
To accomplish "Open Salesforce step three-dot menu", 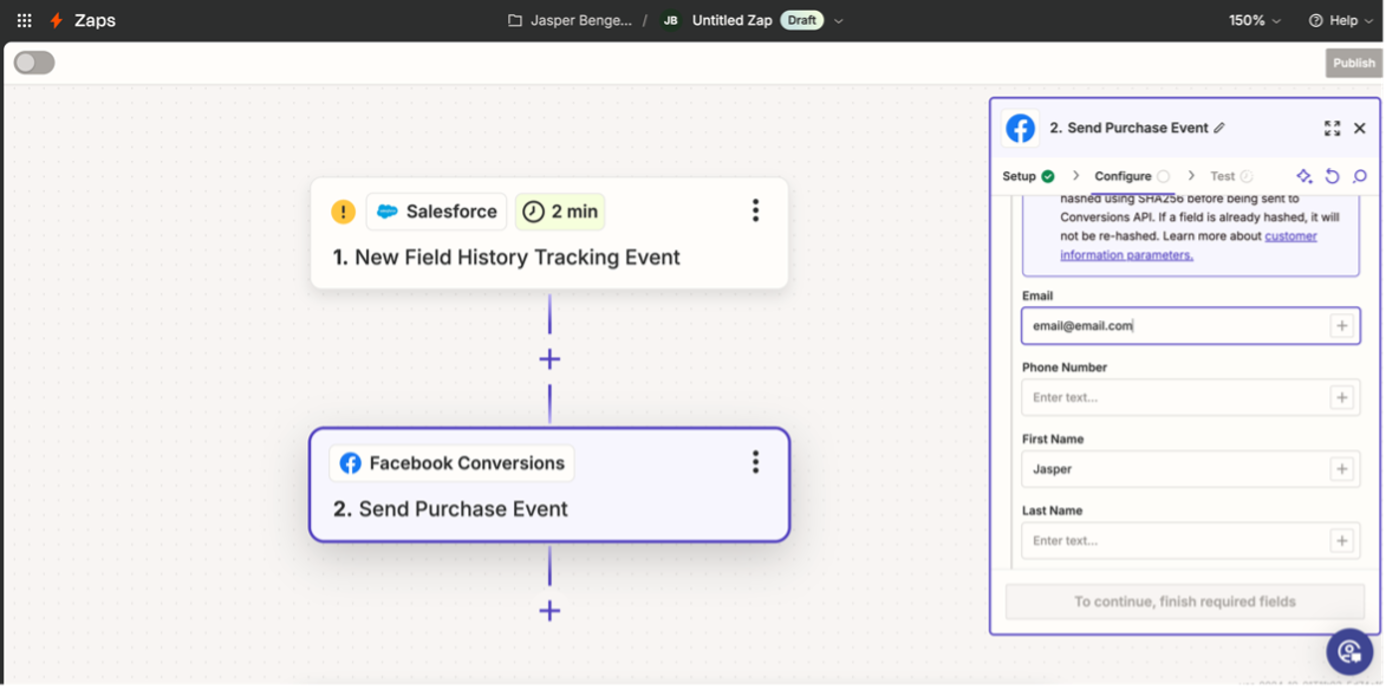I will [755, 210].
